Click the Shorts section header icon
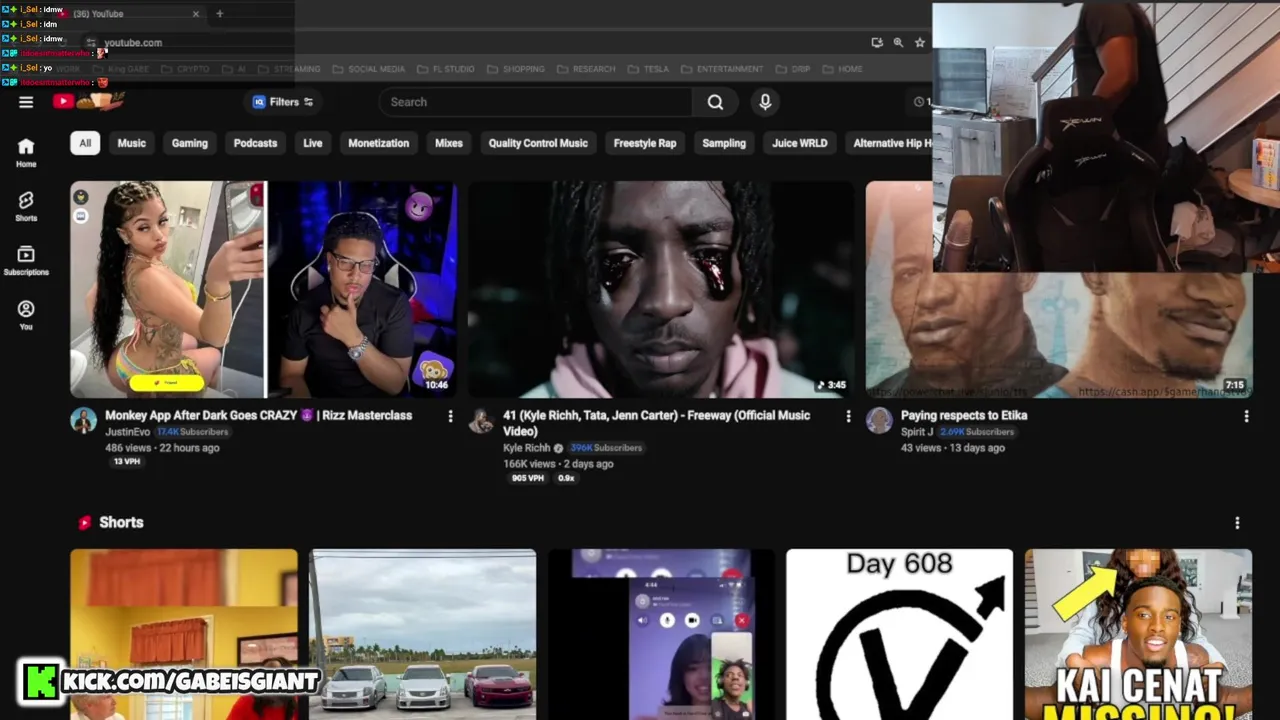This screenshot has width=1280, height=720. point(85,523)
